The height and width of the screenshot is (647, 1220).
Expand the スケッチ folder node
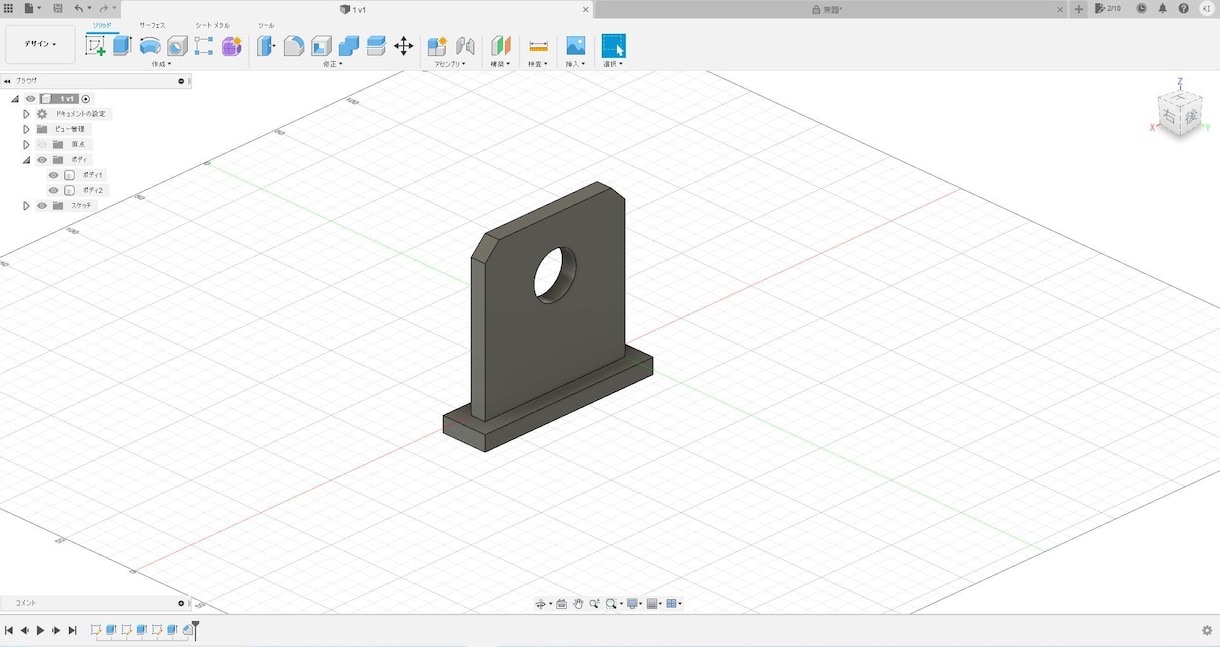(27, 206)
